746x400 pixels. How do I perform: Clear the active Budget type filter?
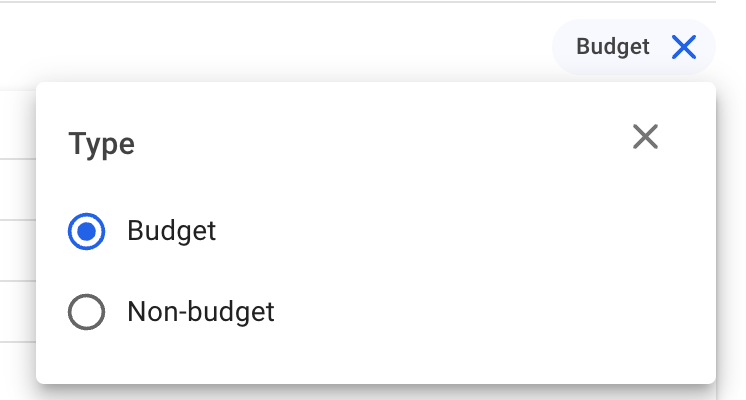point(684,47)
